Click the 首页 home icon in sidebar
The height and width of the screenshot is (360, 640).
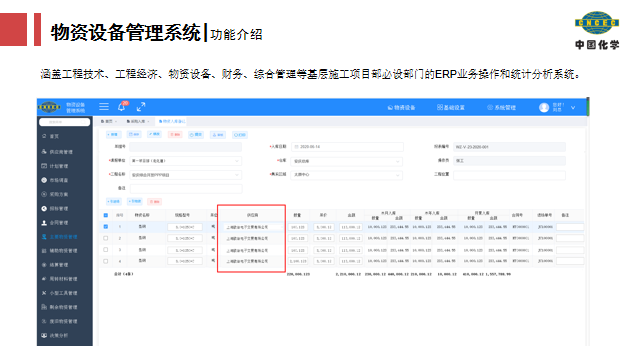tap(44, 136)
